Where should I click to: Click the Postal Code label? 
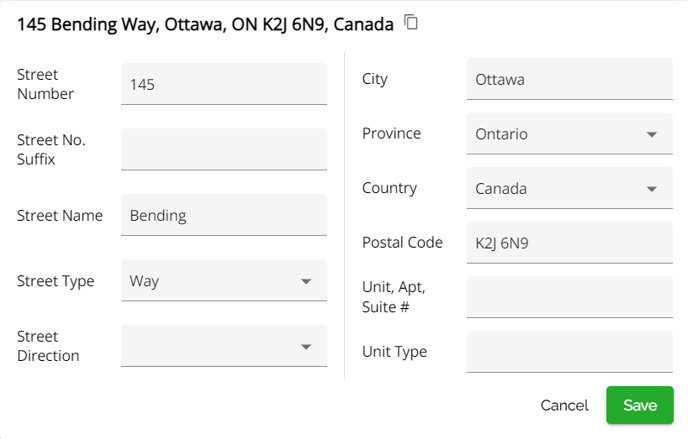click(402, 243)
